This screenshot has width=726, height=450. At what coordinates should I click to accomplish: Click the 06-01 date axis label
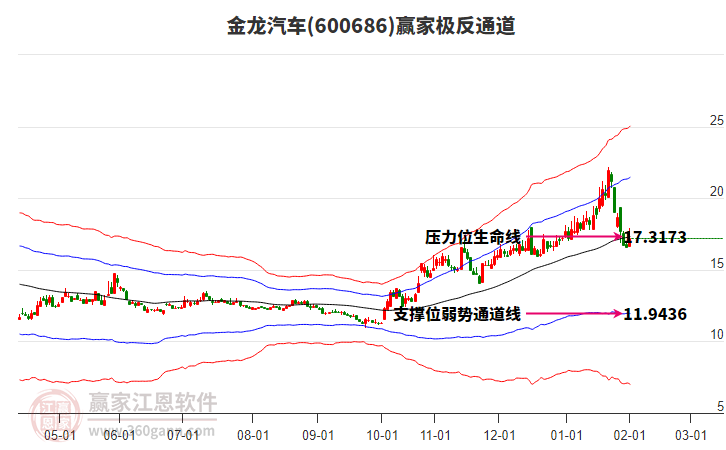point(119,435)
